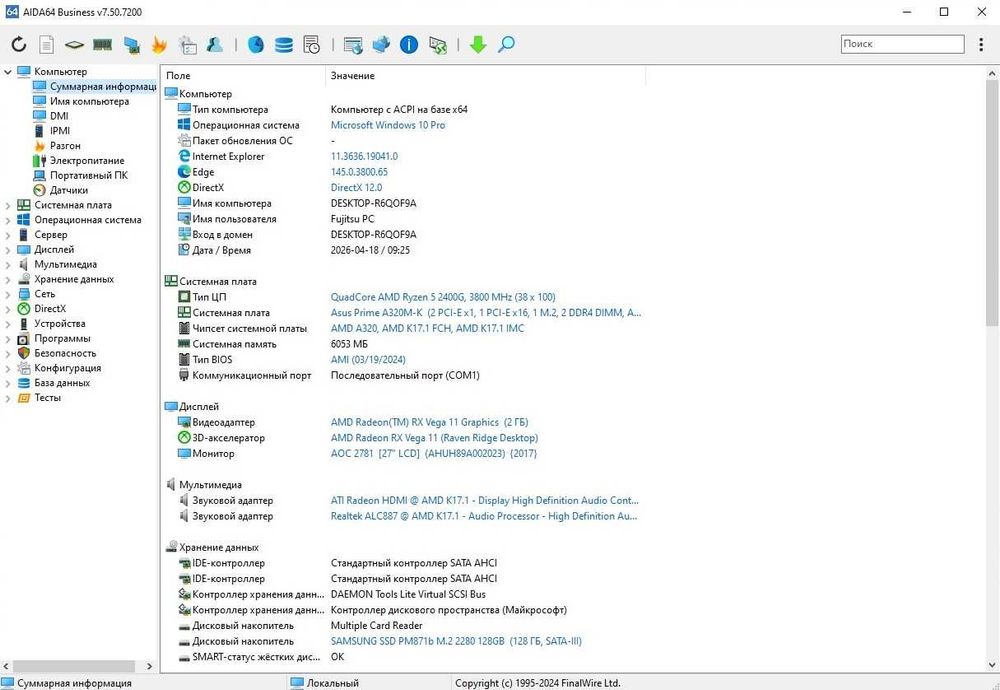Click the flame stability test icon
The image size is (1000, 690).
click(x=159, y=44)
